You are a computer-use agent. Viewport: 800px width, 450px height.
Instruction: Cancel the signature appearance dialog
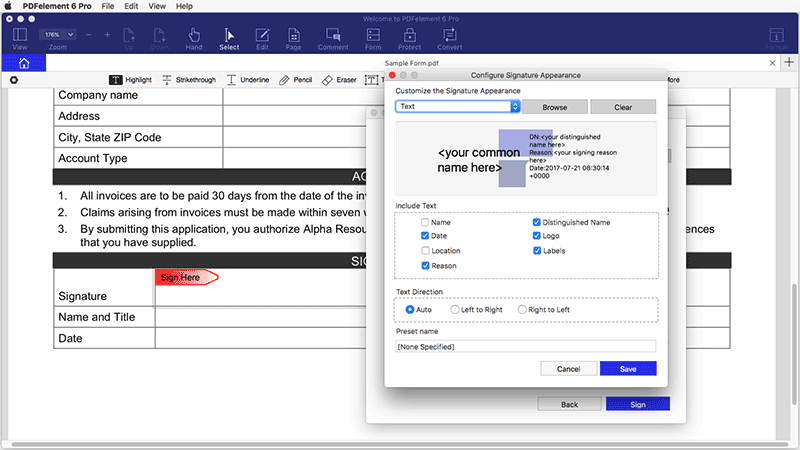568,369
